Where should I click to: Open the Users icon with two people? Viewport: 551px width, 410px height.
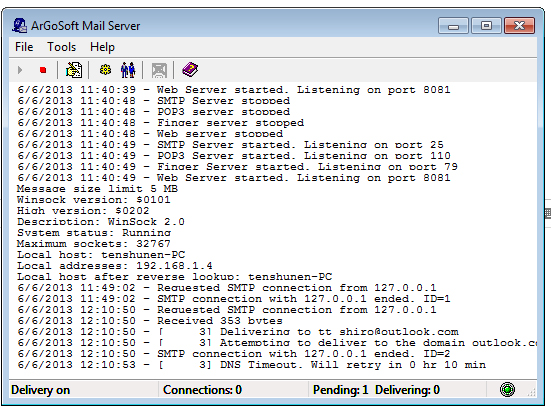pos(128,70)
